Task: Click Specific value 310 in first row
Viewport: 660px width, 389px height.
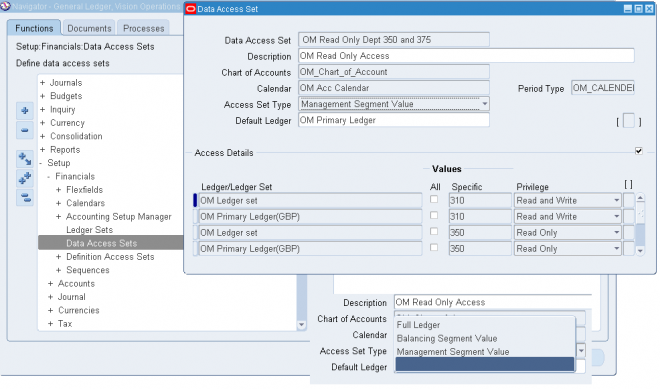Action: pos(480,200)
